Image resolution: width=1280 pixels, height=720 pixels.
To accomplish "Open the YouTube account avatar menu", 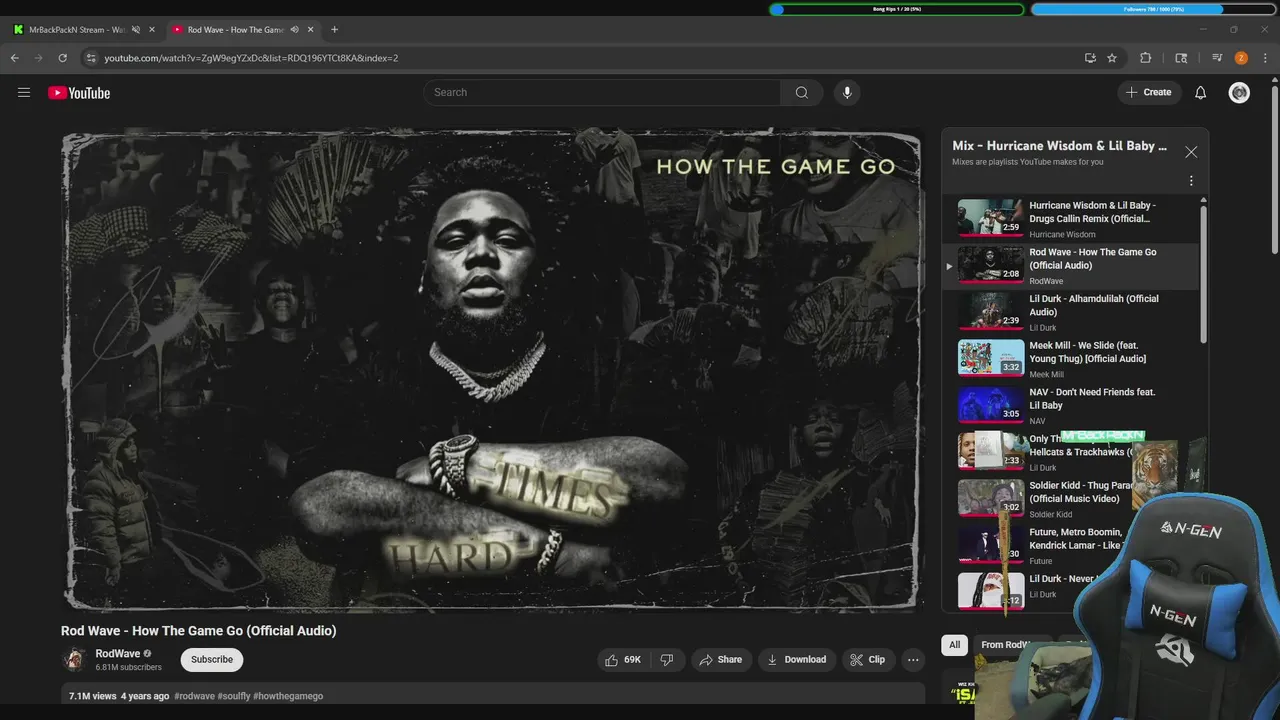I will click(x=1239, y=93).
